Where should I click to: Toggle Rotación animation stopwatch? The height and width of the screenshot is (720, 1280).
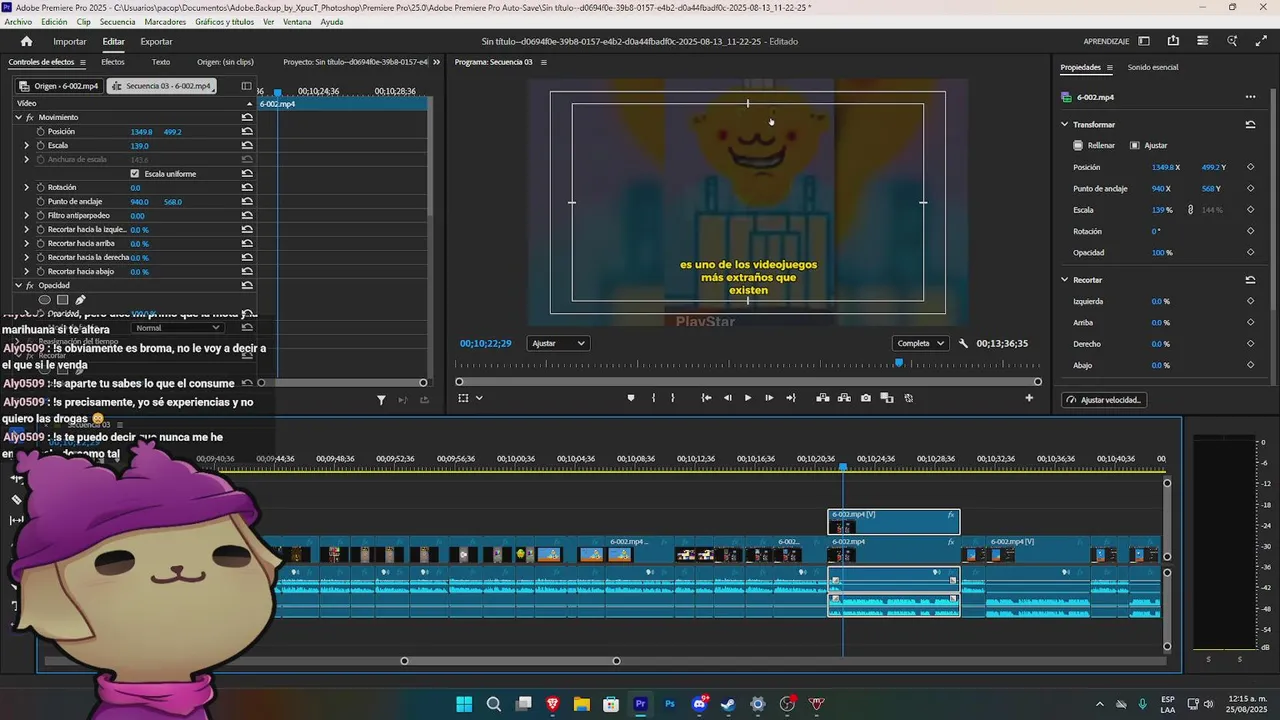pyautogui.click(x=41, y=187)
